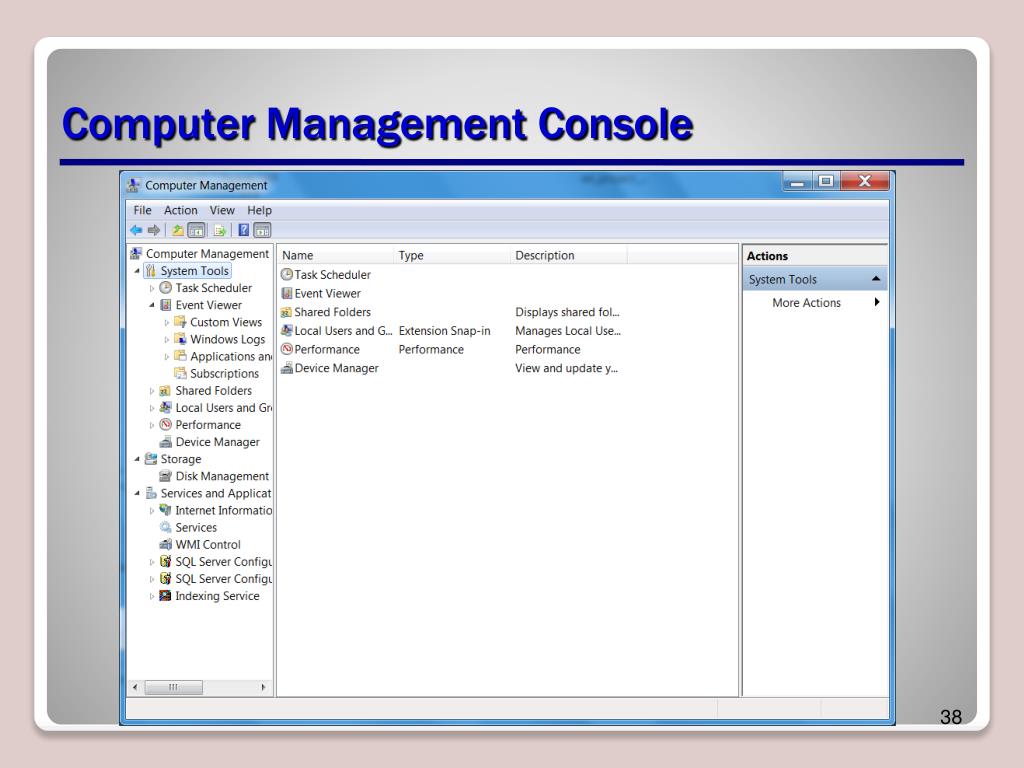Sort list by Name column header
The height and width of the screenshot is (768, 1024).
[x=336, y=255]
